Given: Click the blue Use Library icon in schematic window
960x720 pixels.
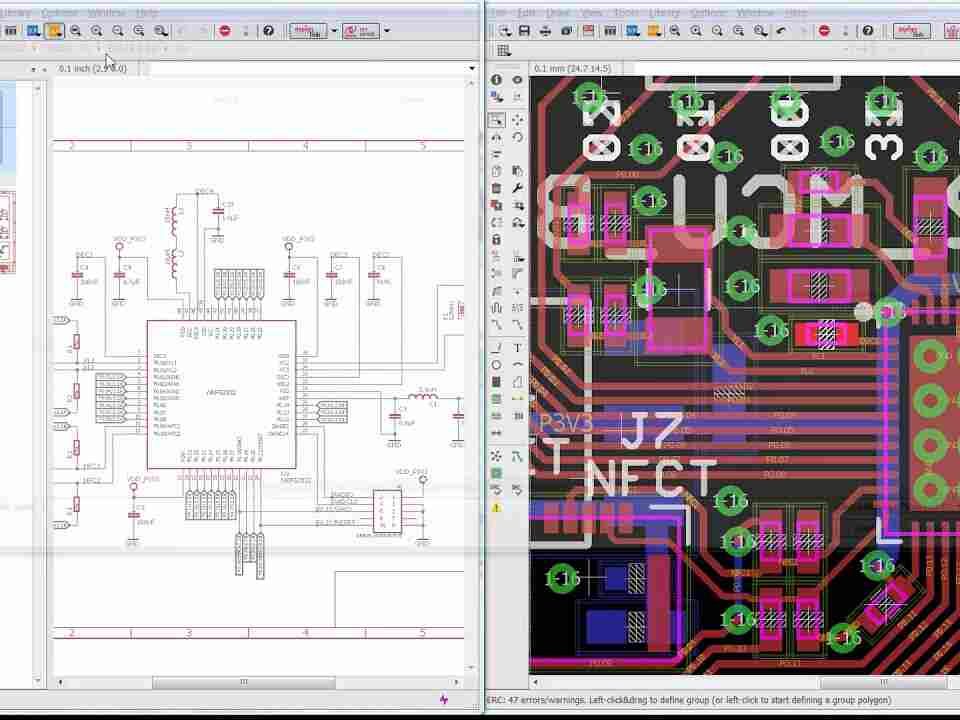Looking at the screenshot, I should tap(33, 31).
